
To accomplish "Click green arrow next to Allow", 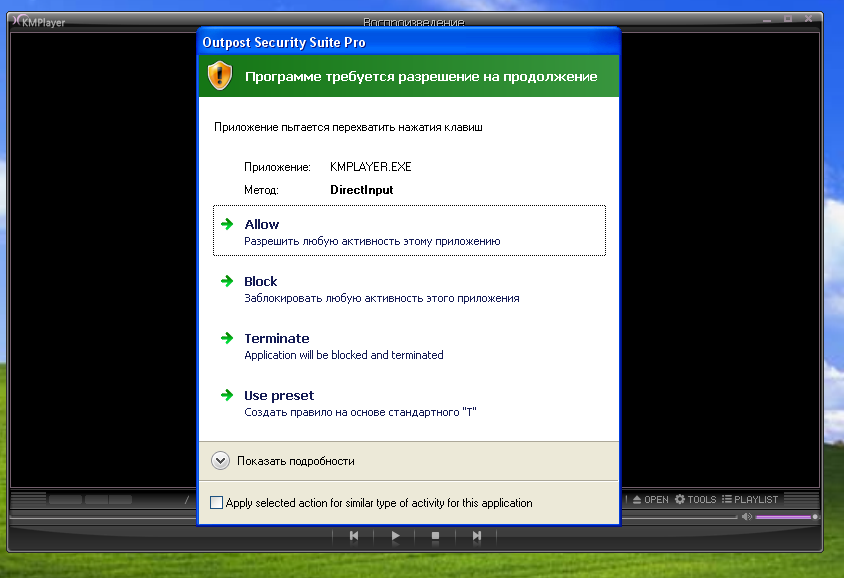I will click(227, 224).
